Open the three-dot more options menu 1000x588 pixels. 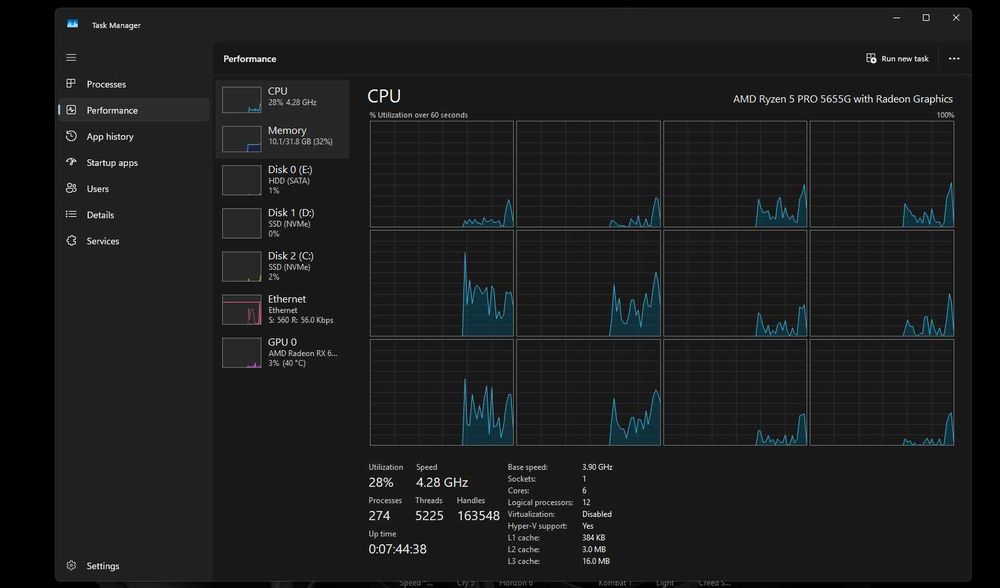tap(953, 58)
